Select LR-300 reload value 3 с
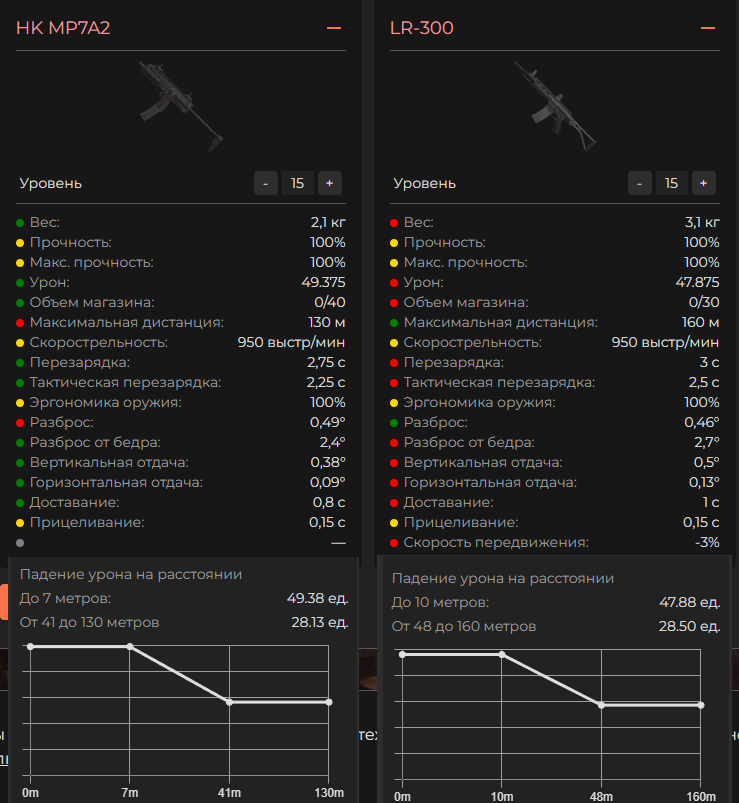The height and width of the screenshot is (803, 739). click(x=709, y=362)
